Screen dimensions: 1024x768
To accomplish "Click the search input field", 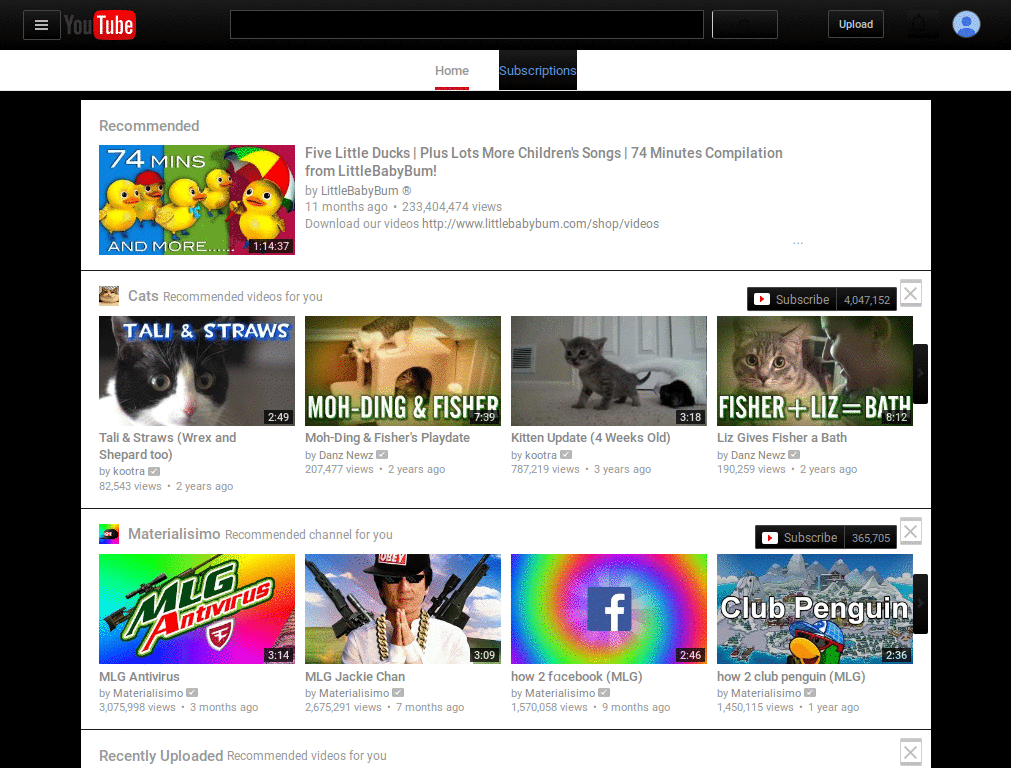I will coord(466,24).
